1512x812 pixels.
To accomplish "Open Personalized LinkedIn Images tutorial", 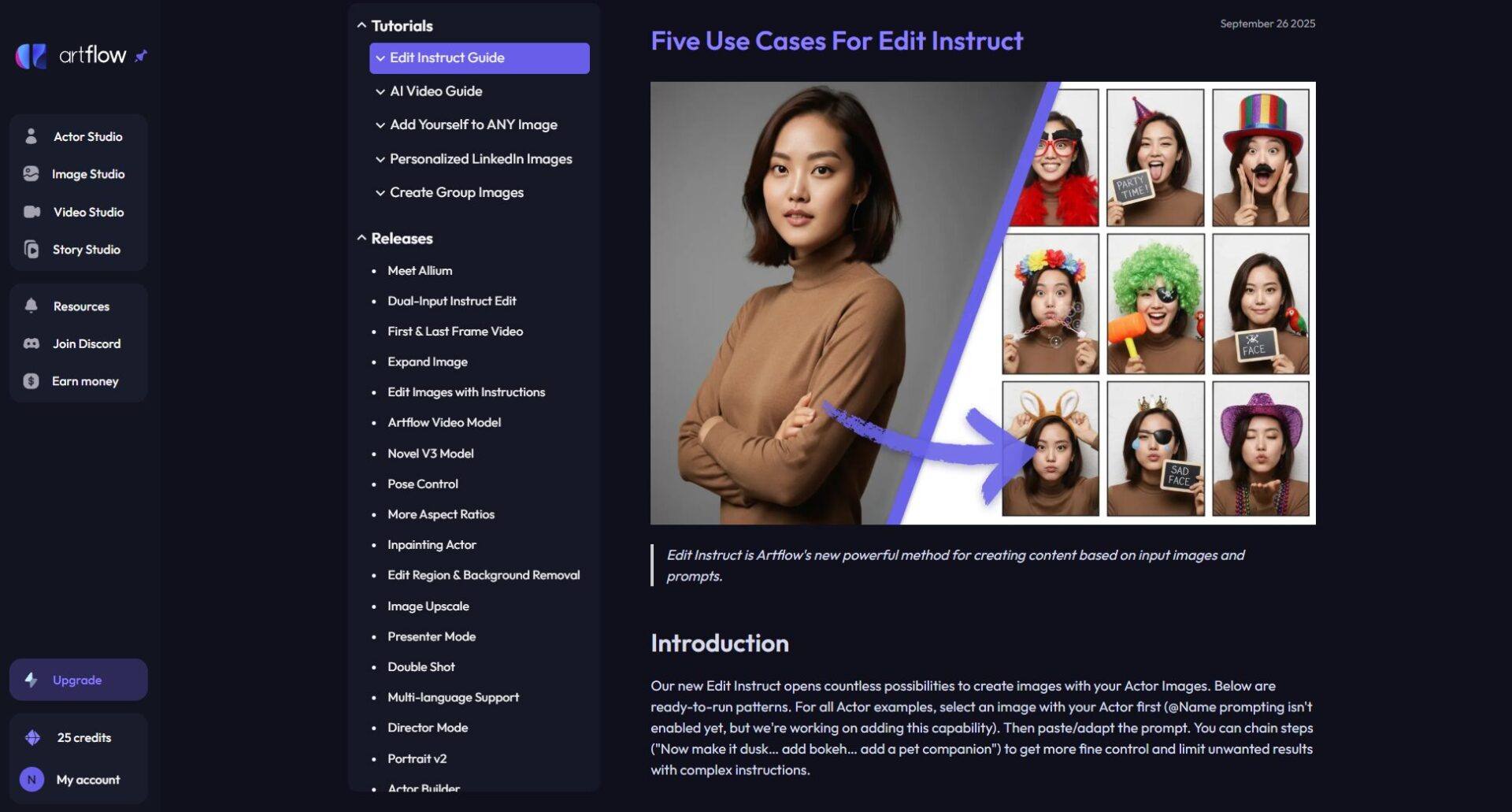I will [x=480, y=159].
